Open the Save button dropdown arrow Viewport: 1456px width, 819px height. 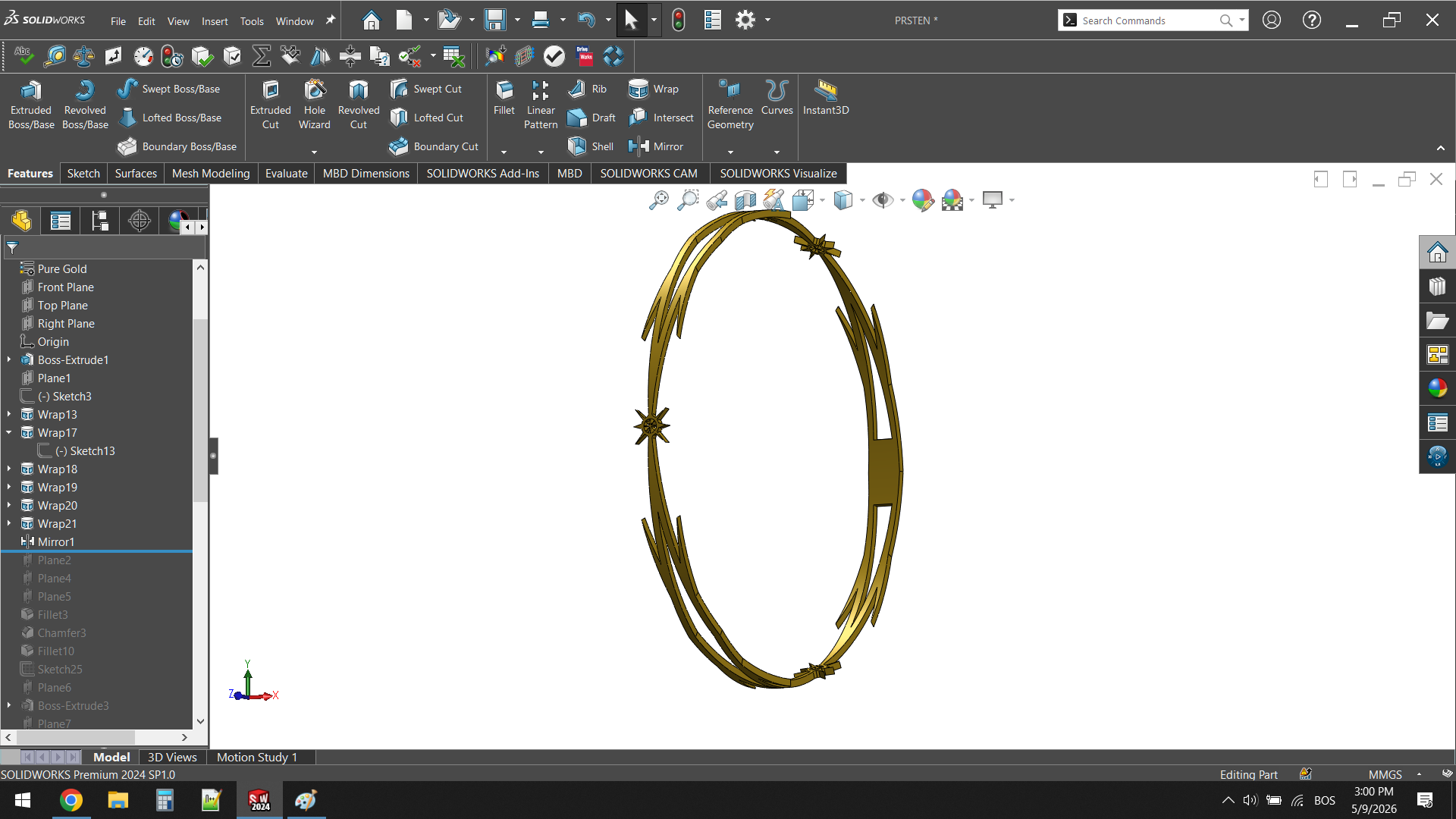[517, 20]
